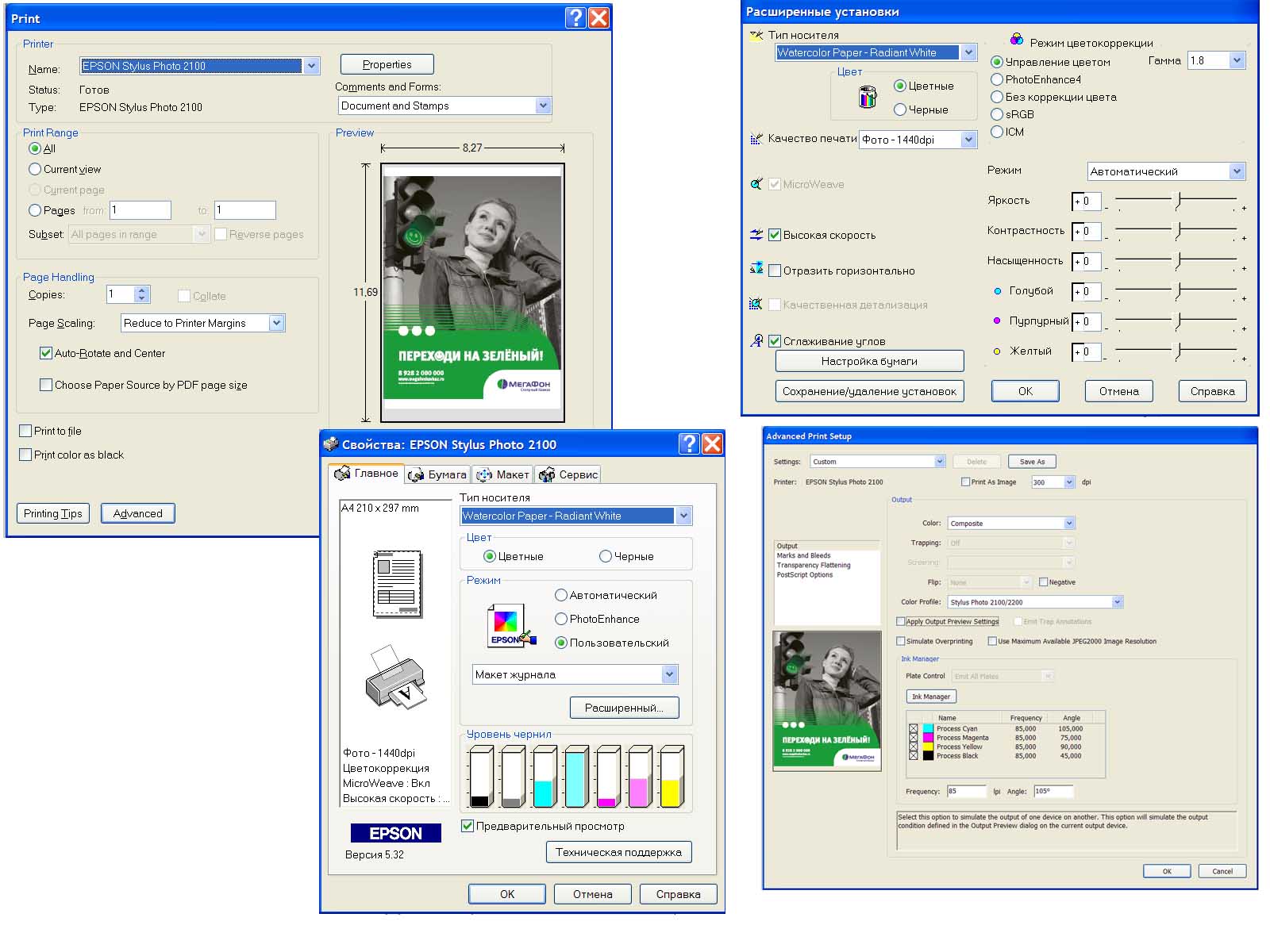This screenshot has height=952, width=1270.
Task: Toggle Высокая скорость checkbox
Action: coord(775,235)
